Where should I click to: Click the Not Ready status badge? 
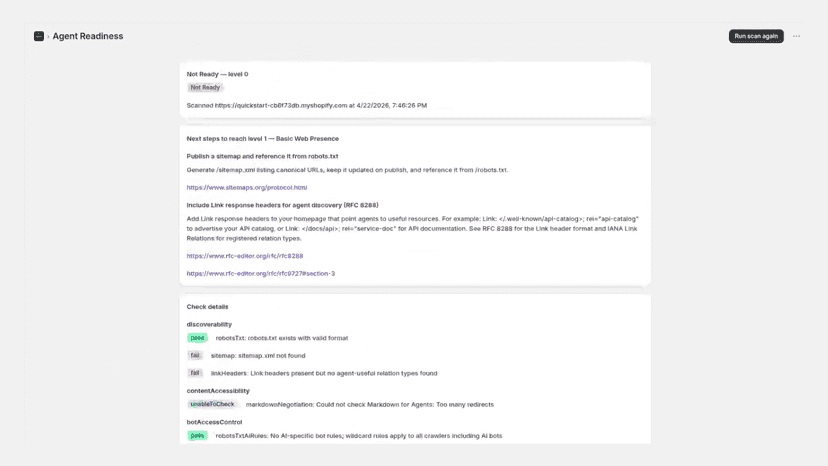pos(205,88)
